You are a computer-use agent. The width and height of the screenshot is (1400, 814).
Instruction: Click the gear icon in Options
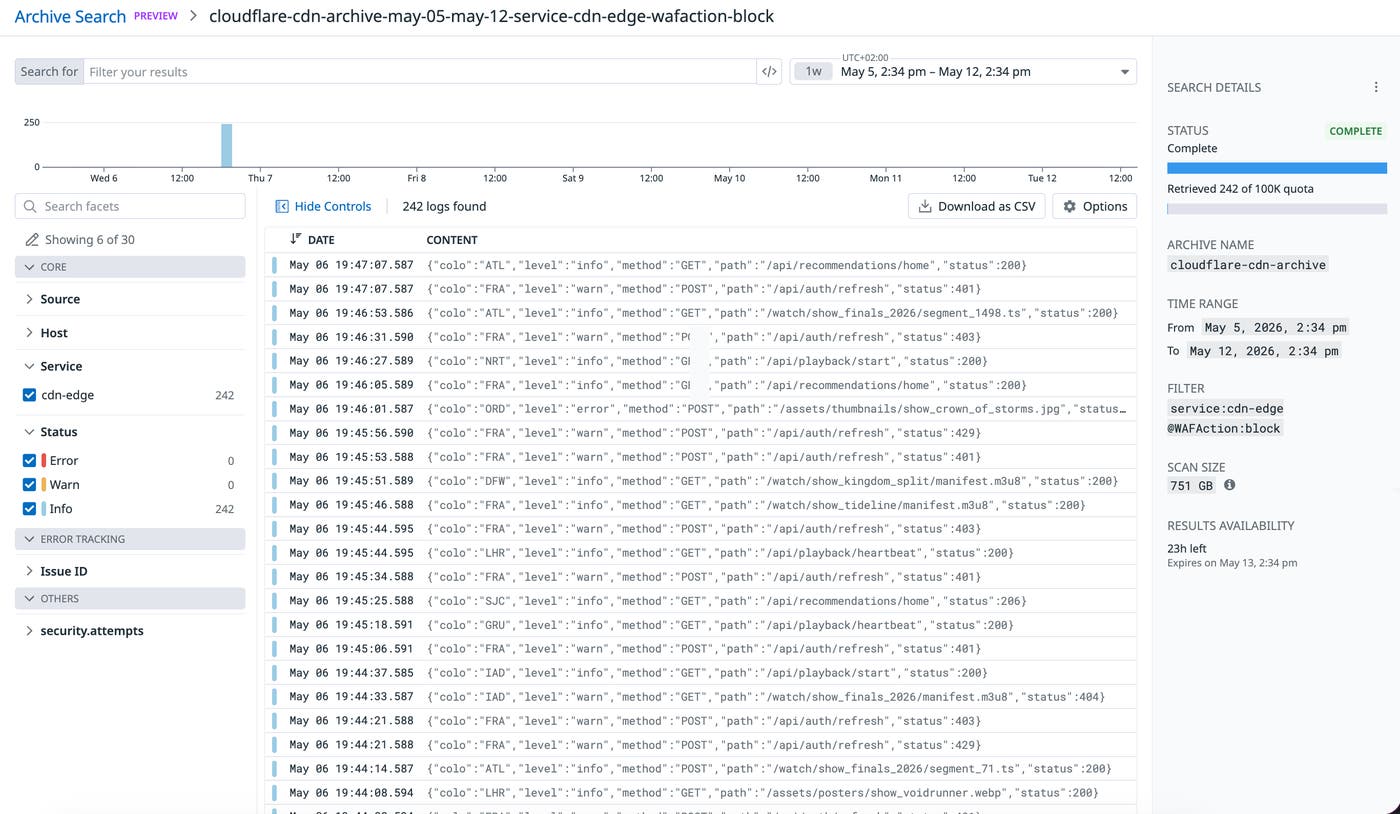pos(1069,206)
